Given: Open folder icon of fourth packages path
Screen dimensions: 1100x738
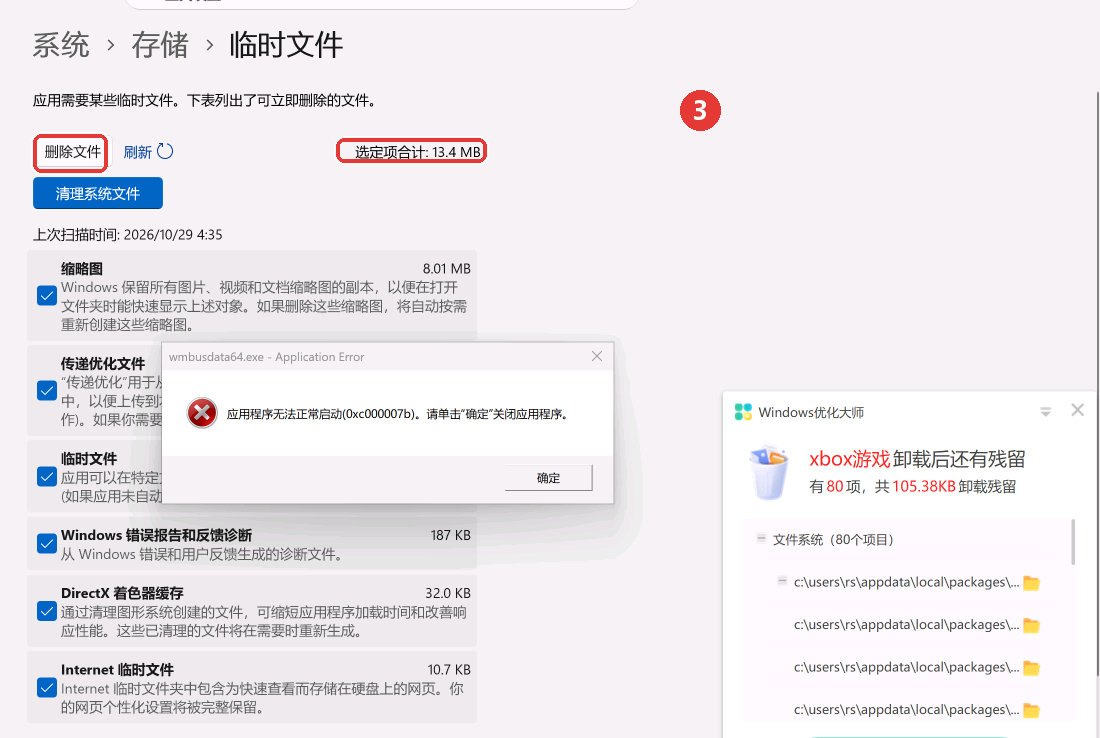Looking at the screenshot, I should coord(1031,710).
